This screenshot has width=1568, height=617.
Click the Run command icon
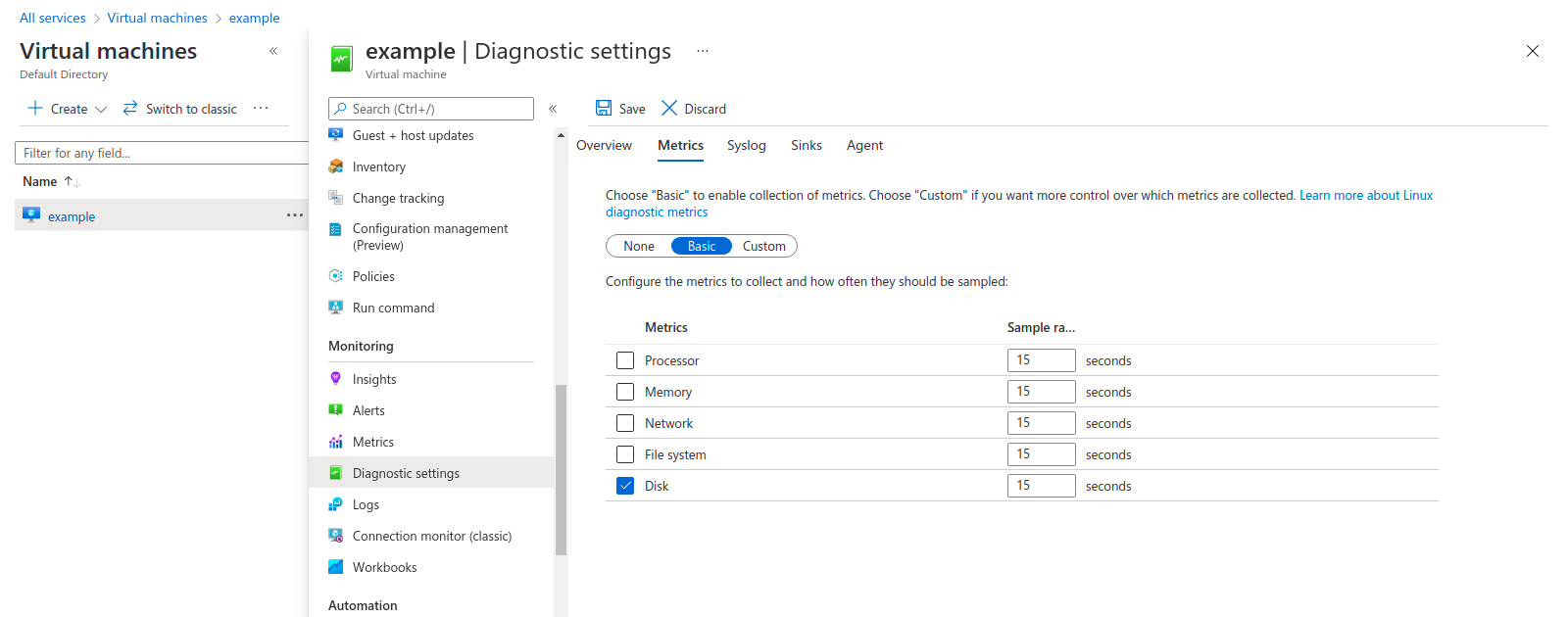click(x=336, y=308)
